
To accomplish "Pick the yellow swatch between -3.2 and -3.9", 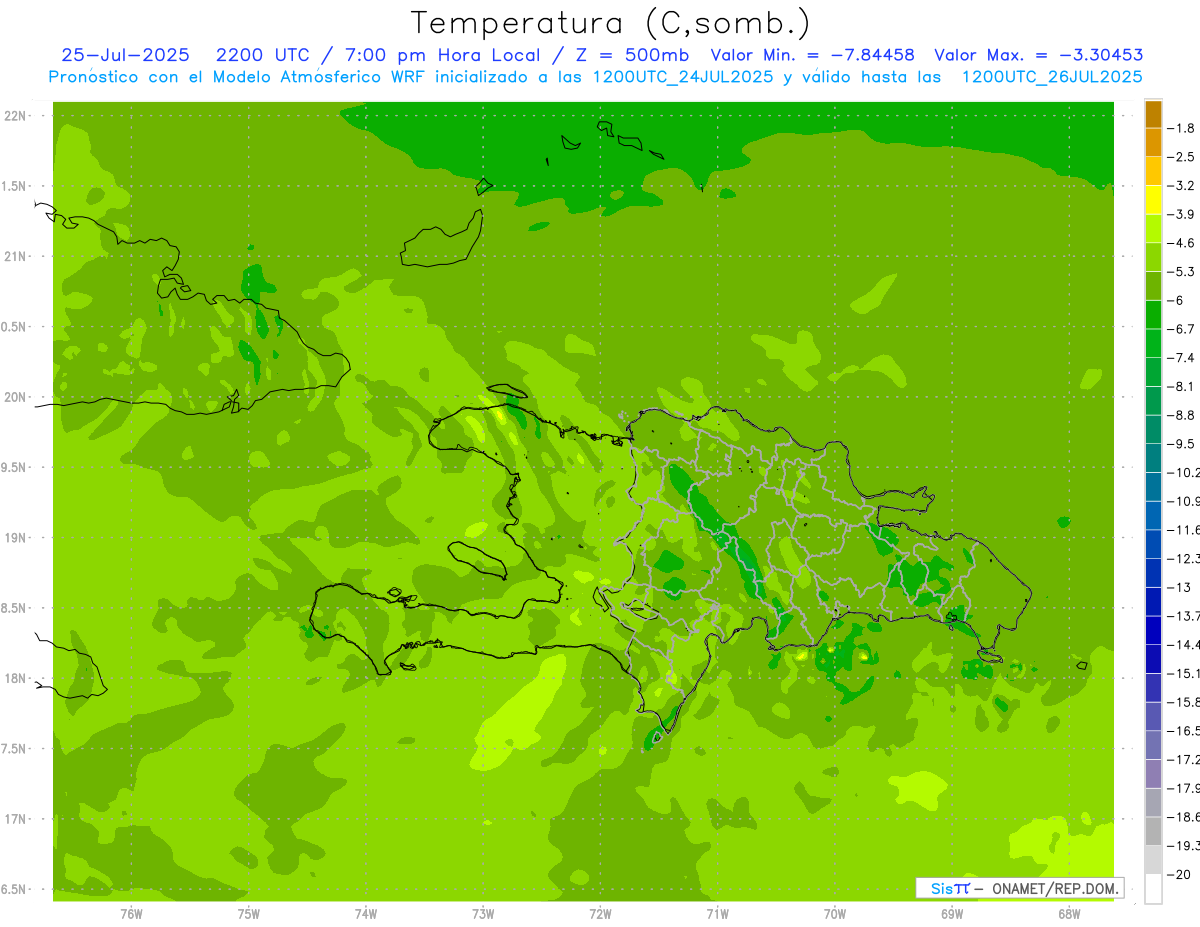I will [1153, 200].
